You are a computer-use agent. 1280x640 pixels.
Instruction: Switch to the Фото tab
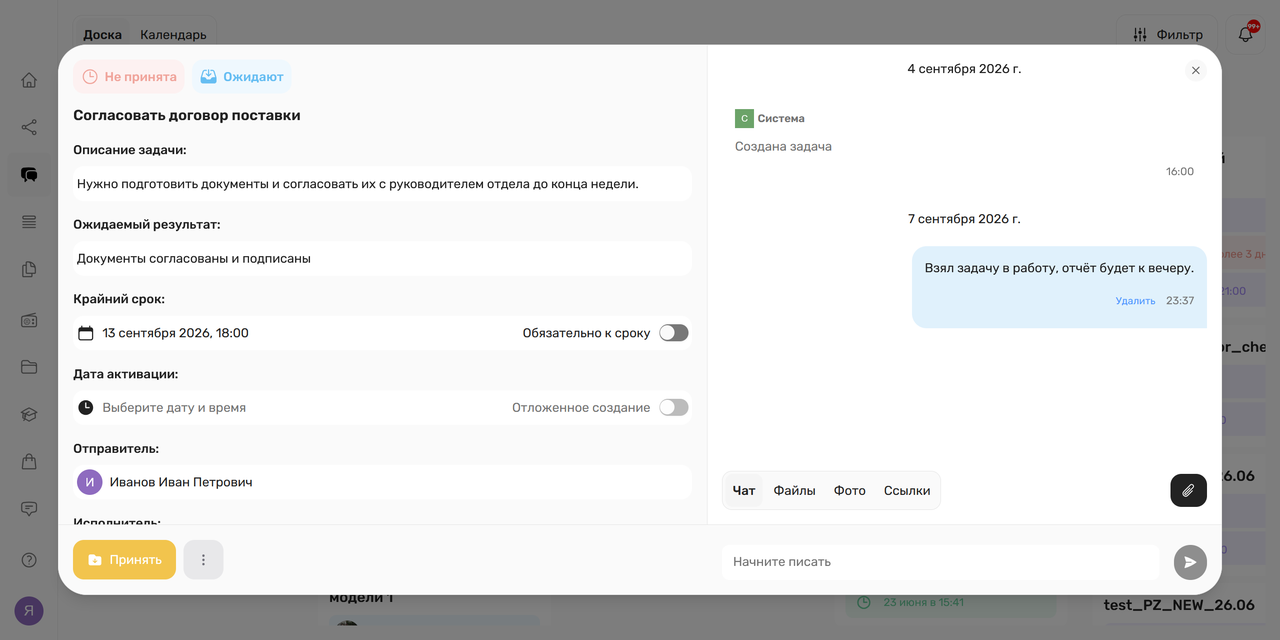[x=850, y=491]
